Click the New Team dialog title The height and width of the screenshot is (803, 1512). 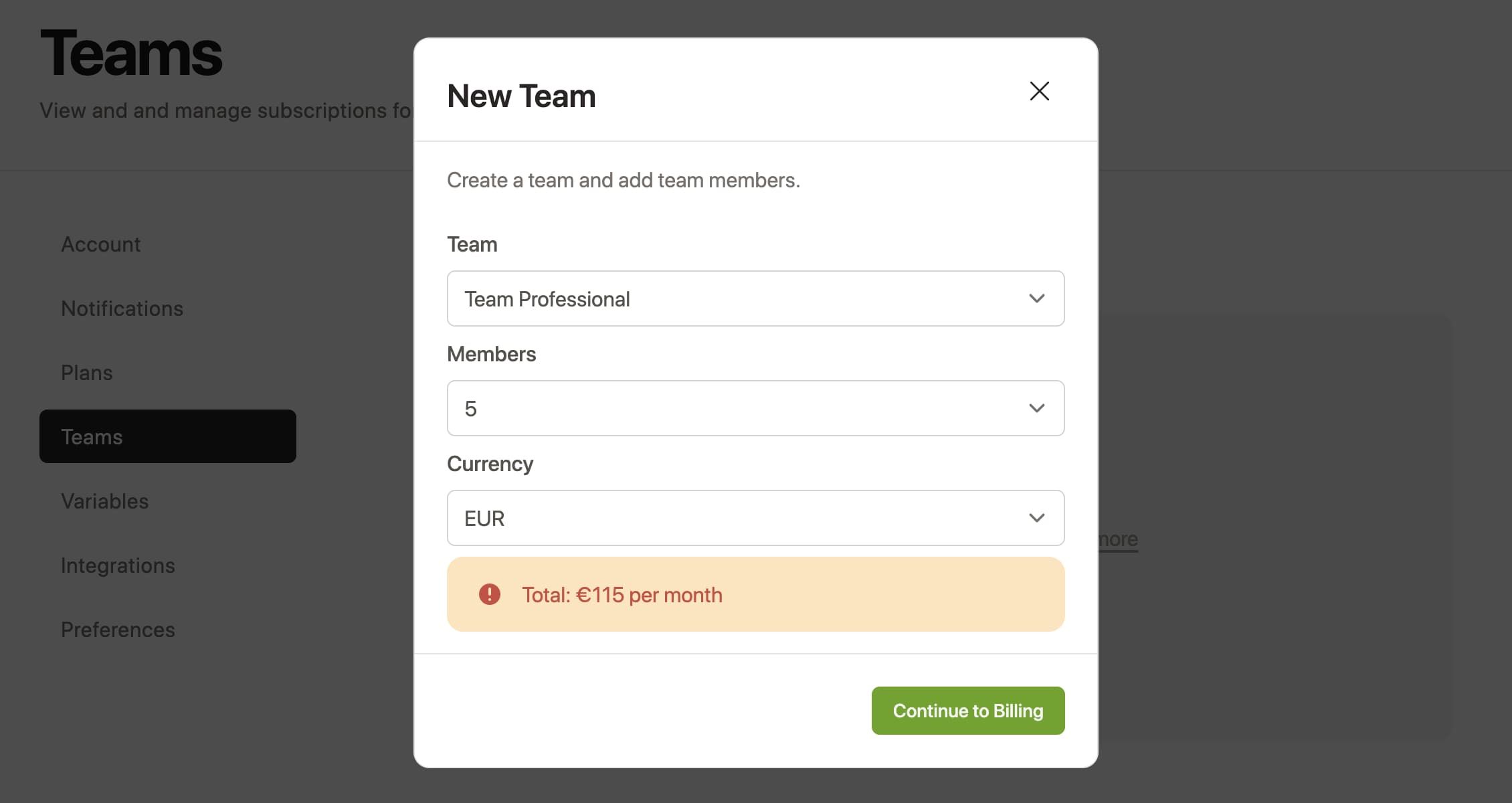[521, 96]
